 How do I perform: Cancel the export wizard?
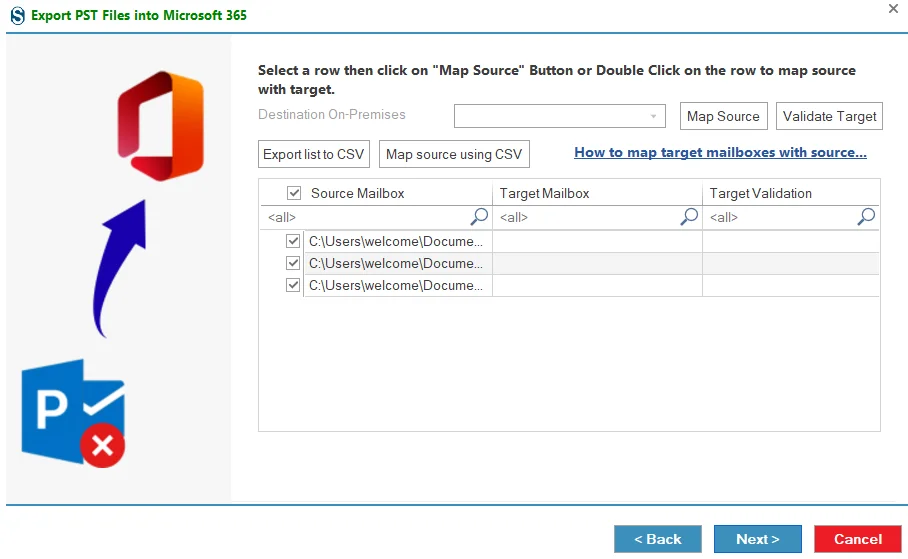(x=858, y=539)
